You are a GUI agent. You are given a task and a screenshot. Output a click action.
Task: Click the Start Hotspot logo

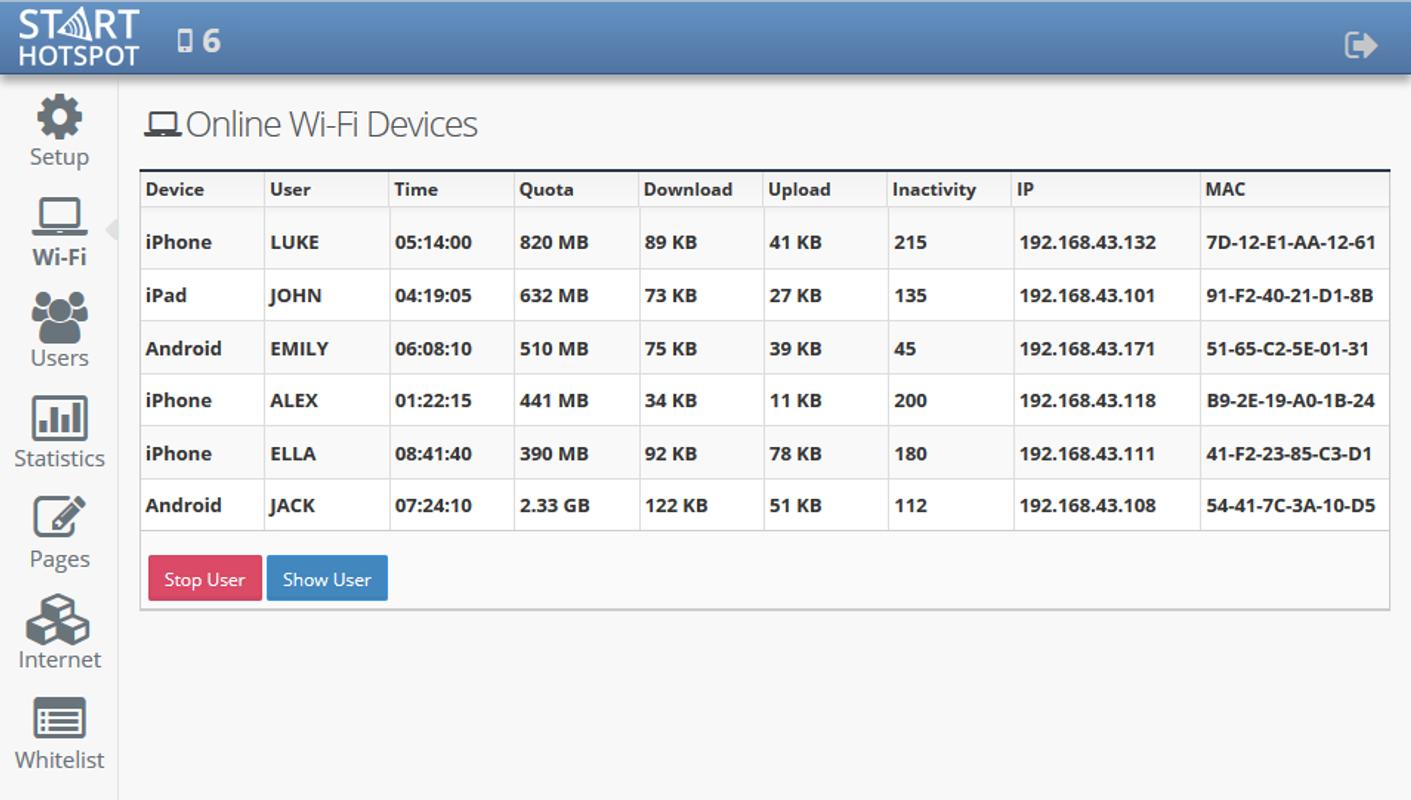(78, 38)
